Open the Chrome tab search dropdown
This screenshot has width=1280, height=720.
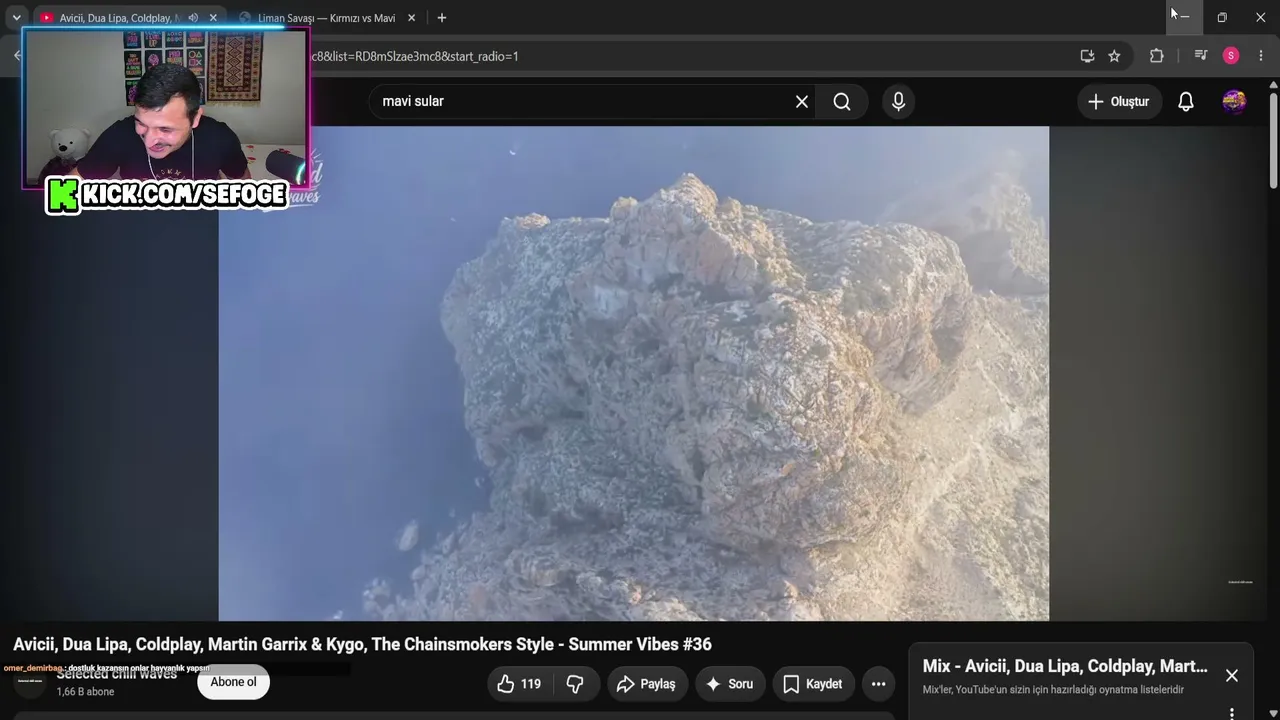point(16,18)
